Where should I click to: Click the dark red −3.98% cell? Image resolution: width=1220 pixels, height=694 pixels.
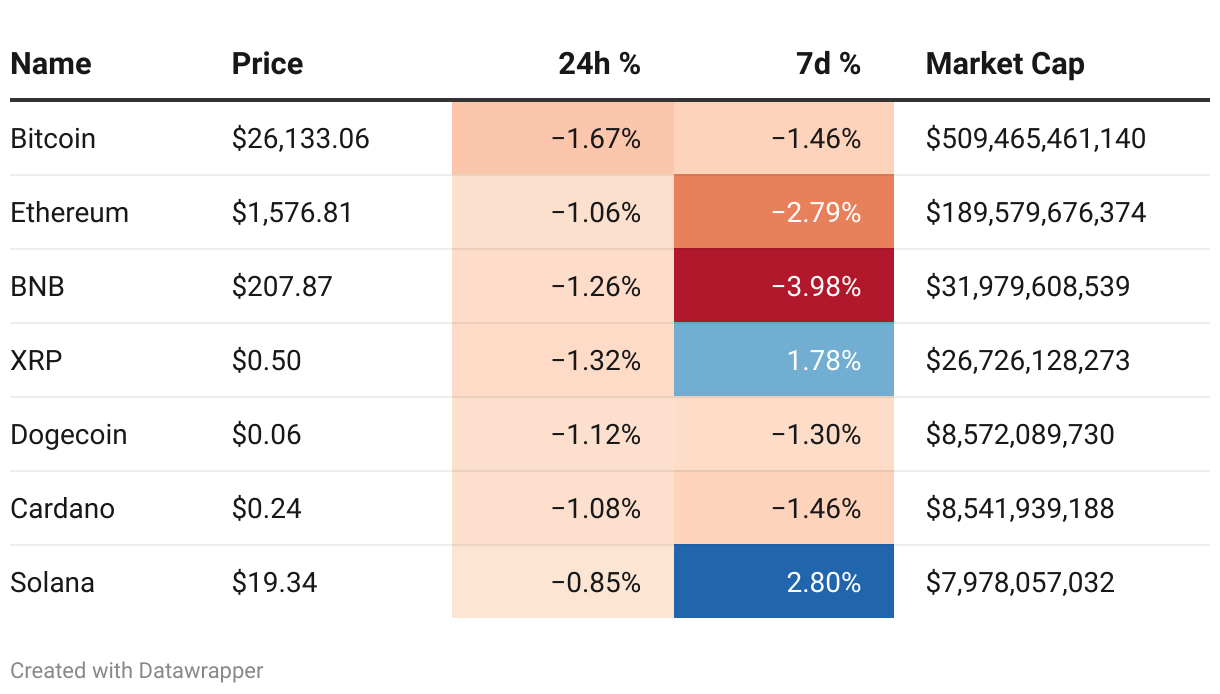tap(784, 286)
